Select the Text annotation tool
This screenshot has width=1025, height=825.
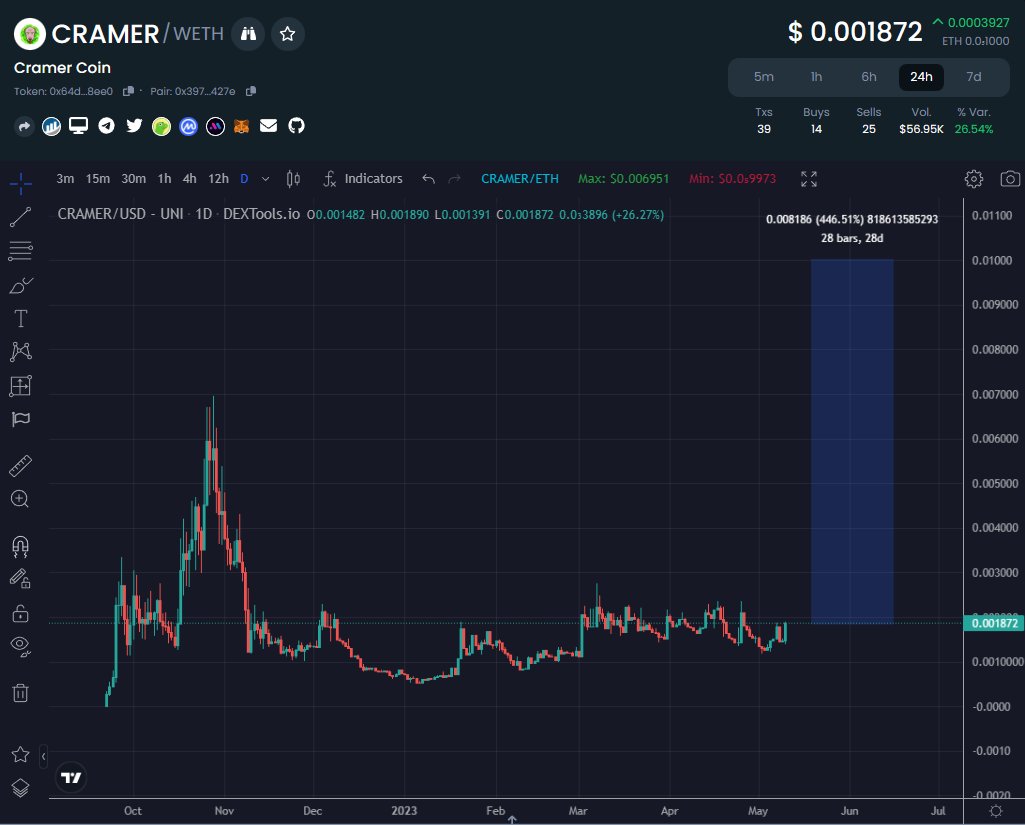pos(20,319)
